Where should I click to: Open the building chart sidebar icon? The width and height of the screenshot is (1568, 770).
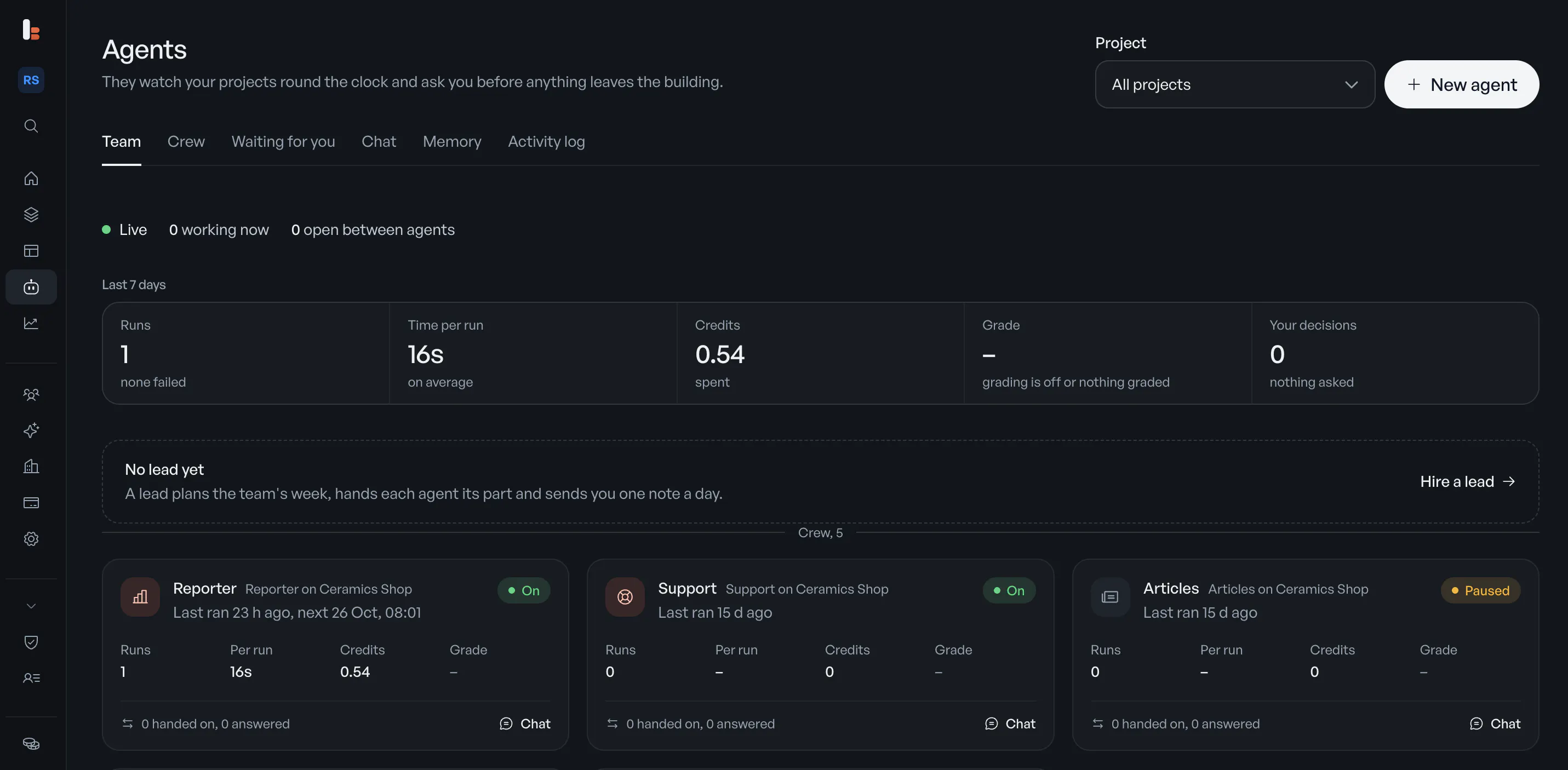(31, 467)
